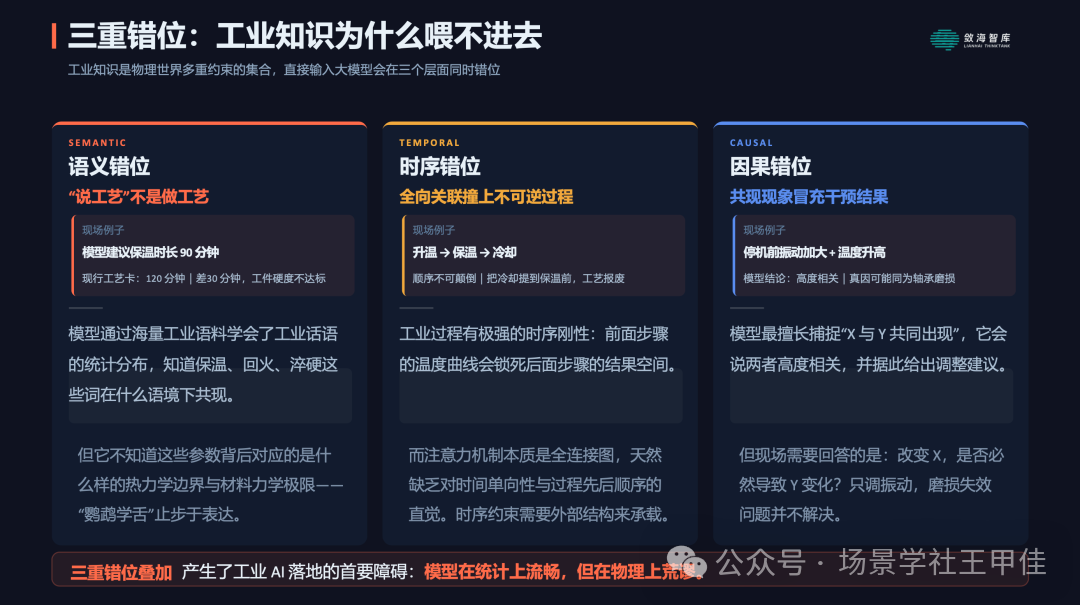Click the yellow line "全向关联撞上不可逆过程"
This screenshot has height=605, width=1080.
(x=486, y=197)
